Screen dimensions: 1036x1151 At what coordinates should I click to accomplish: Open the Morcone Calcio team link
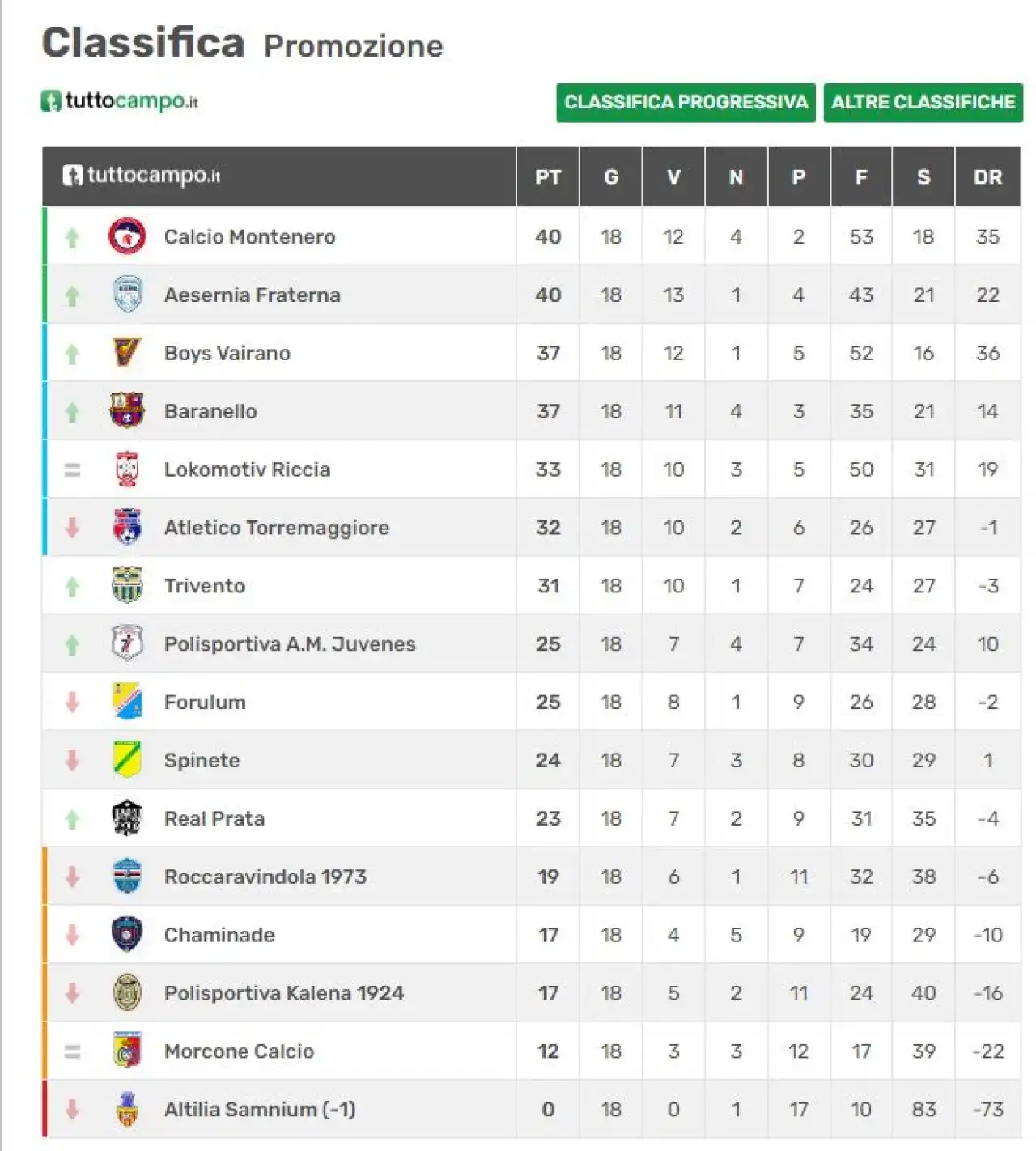[x=239, y=1051]
